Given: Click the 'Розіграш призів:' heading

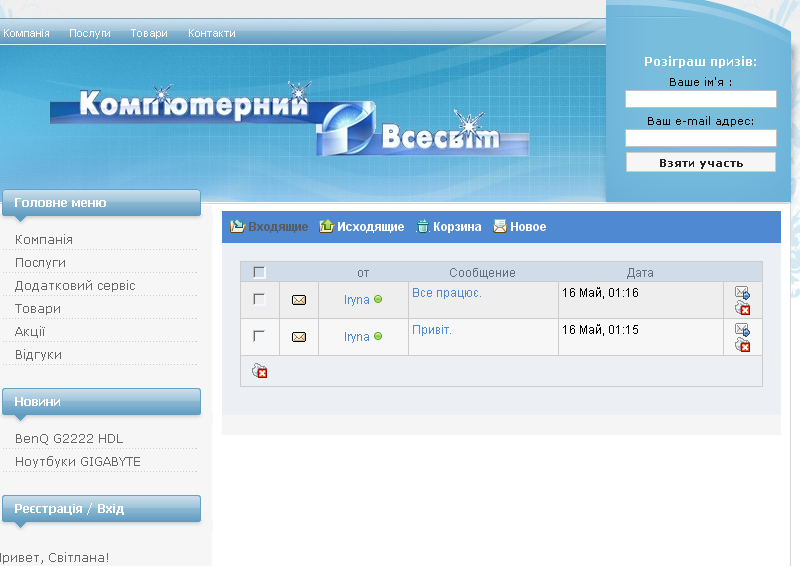Looking at the screenshot, I should coord(701,62).
